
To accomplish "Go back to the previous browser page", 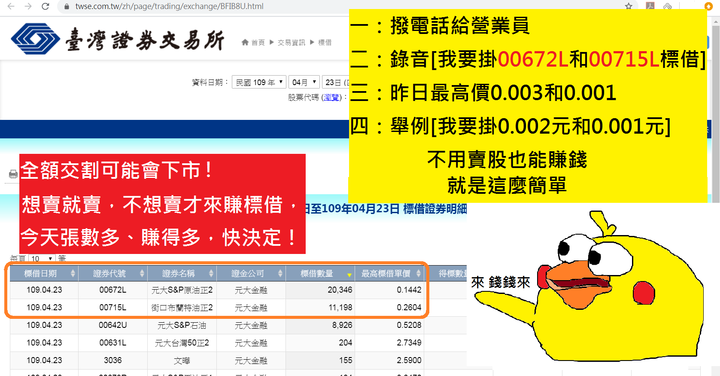I will 11,6.
